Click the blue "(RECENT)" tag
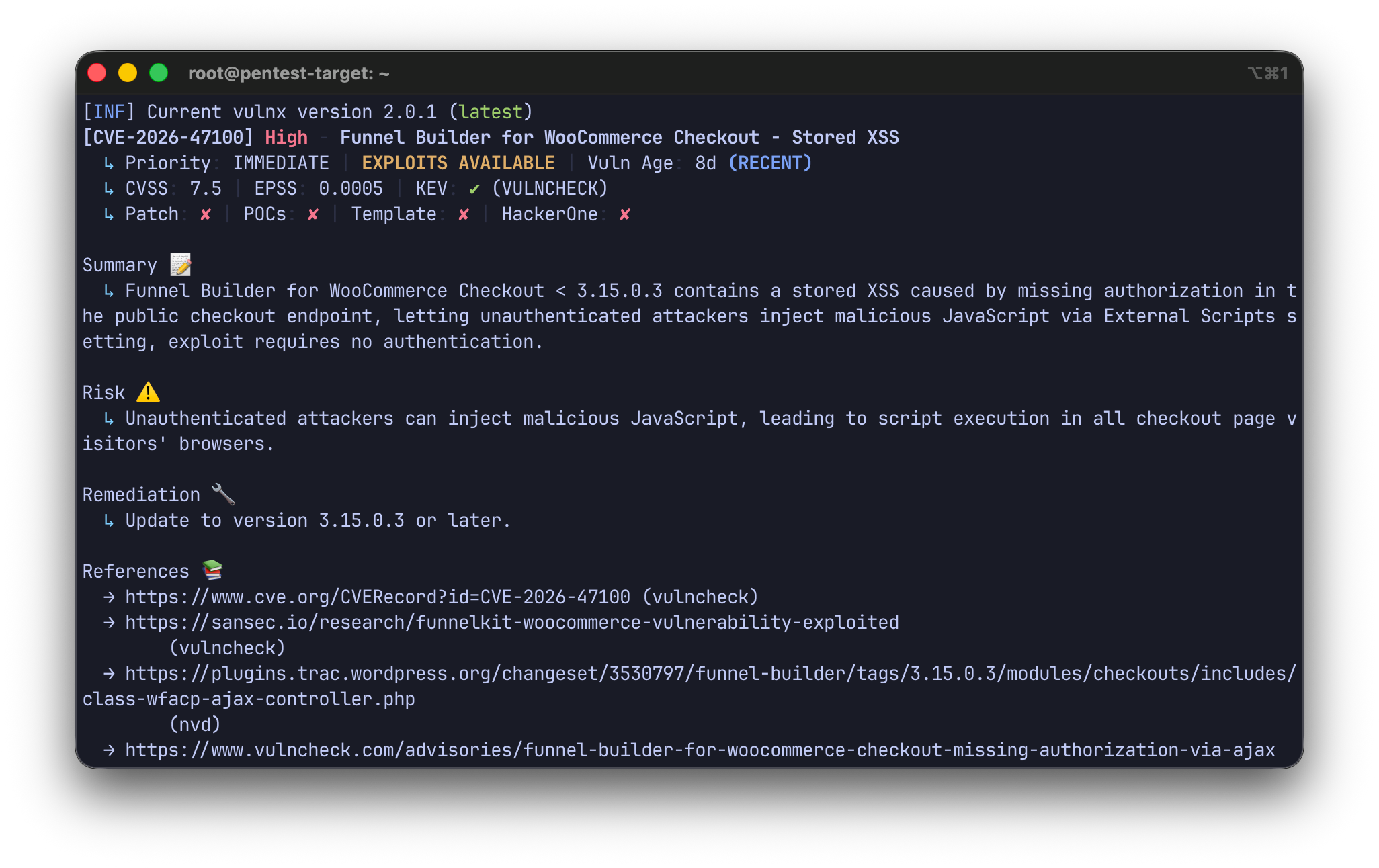This screenshot has width=1379, height=868. click(770, 163)
